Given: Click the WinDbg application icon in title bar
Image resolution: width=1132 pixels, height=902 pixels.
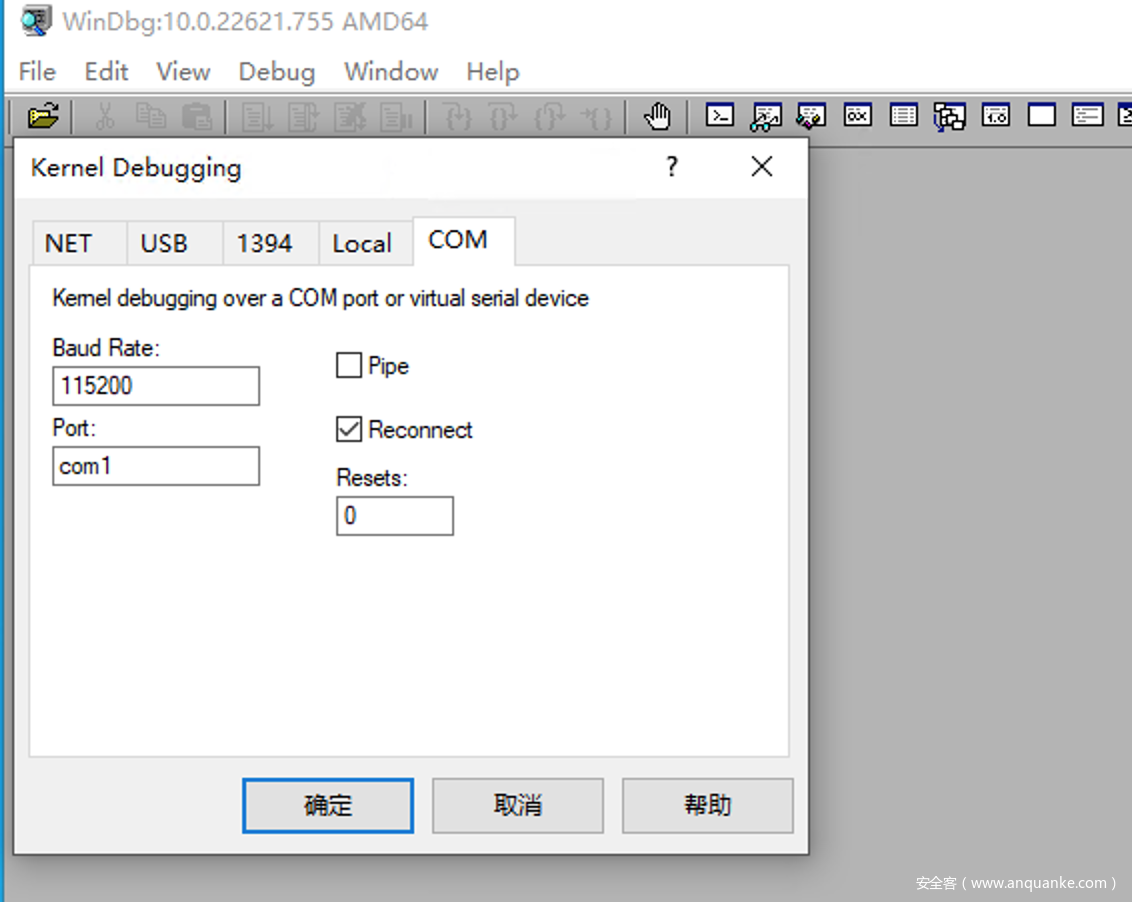Looking at the screenshot, I should coord(35,20).
